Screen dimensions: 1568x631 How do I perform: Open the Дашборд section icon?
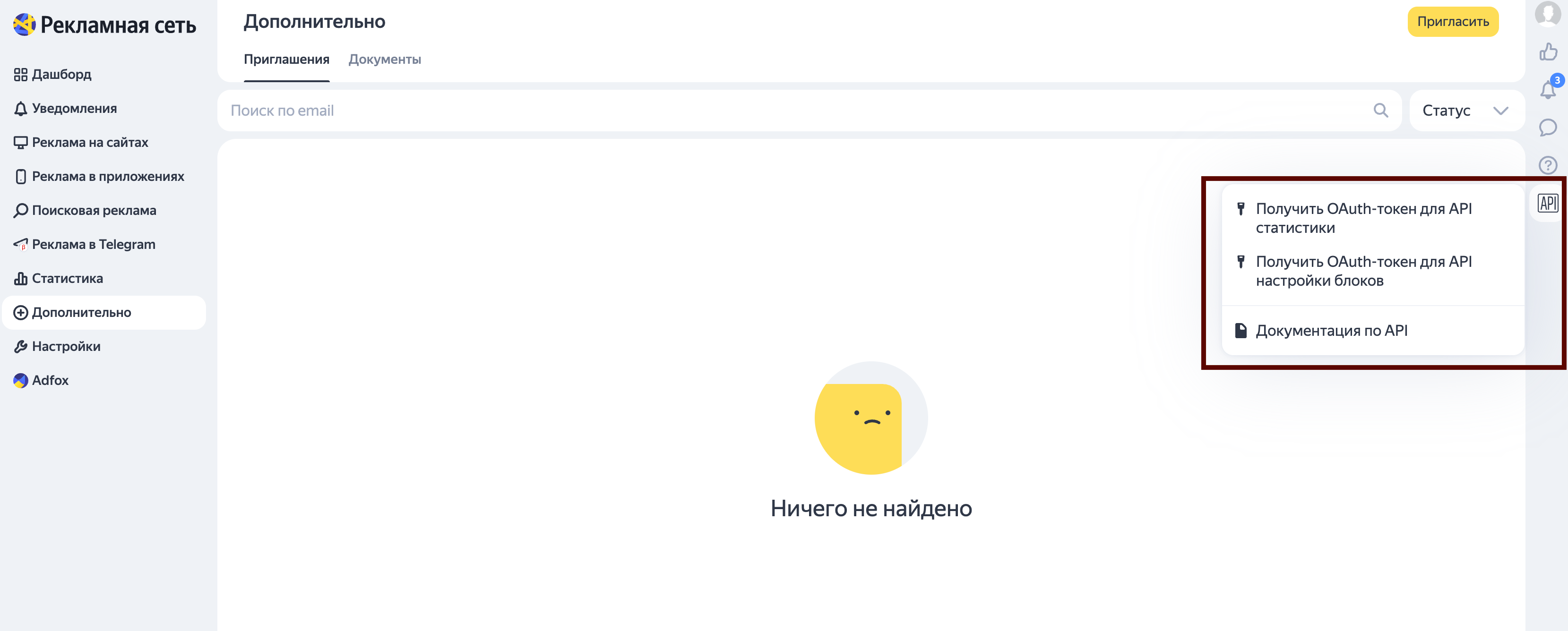20,74
